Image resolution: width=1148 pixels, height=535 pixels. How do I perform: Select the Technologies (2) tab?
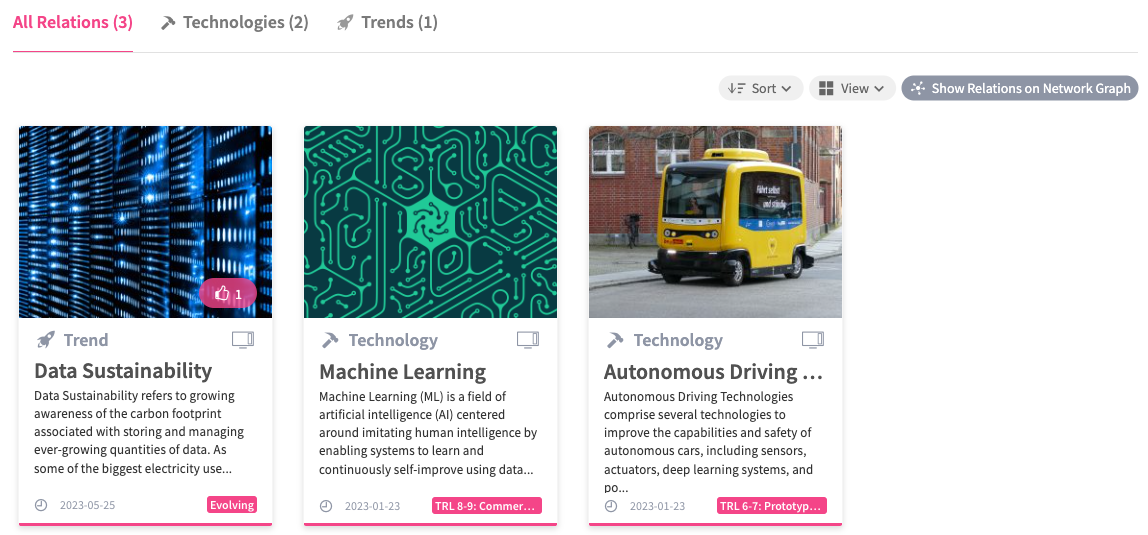(235, 22)
